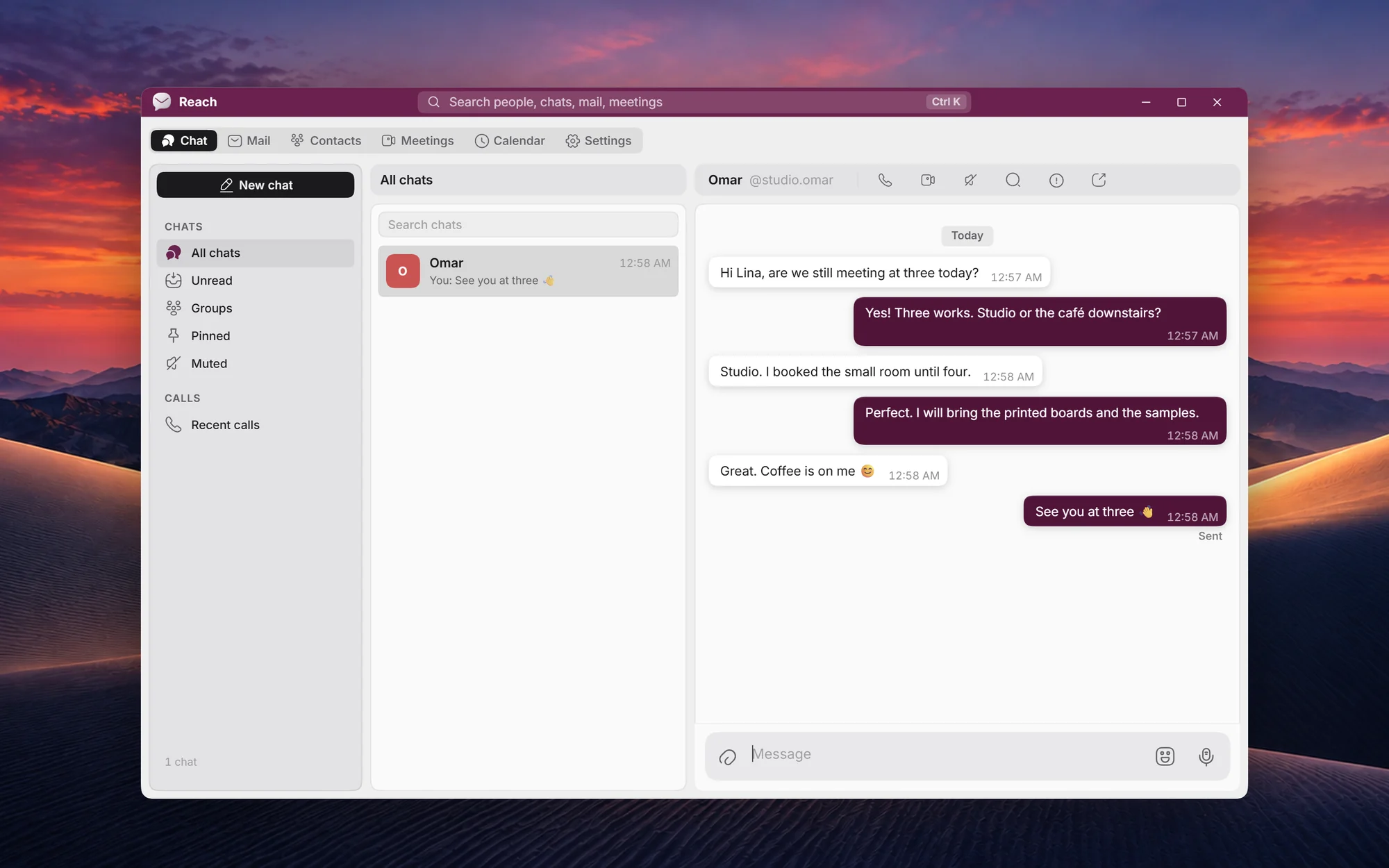Click the 'Sent' status label

click(x=1210, y=536)
